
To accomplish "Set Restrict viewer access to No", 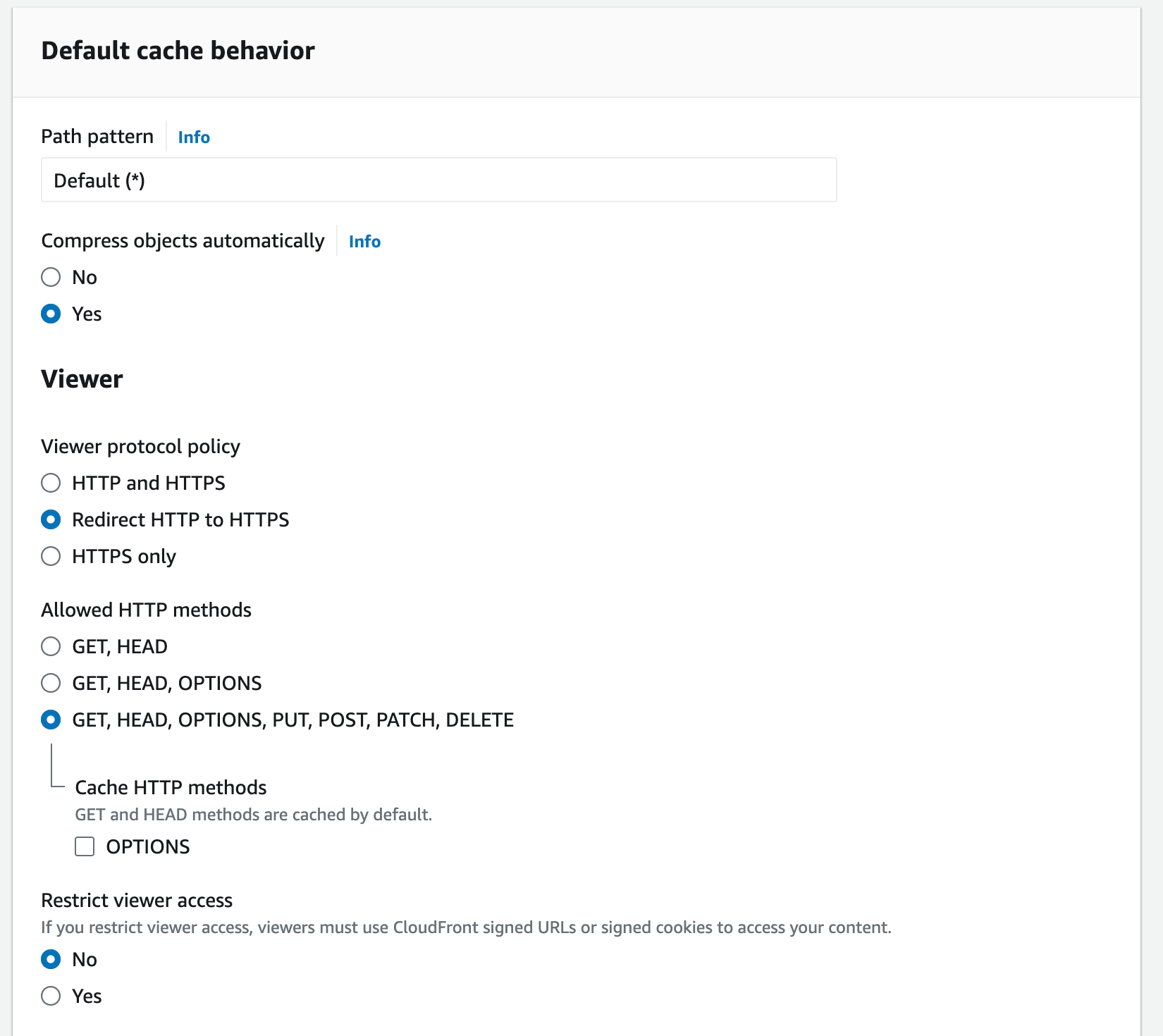I will tap(51, 959).
